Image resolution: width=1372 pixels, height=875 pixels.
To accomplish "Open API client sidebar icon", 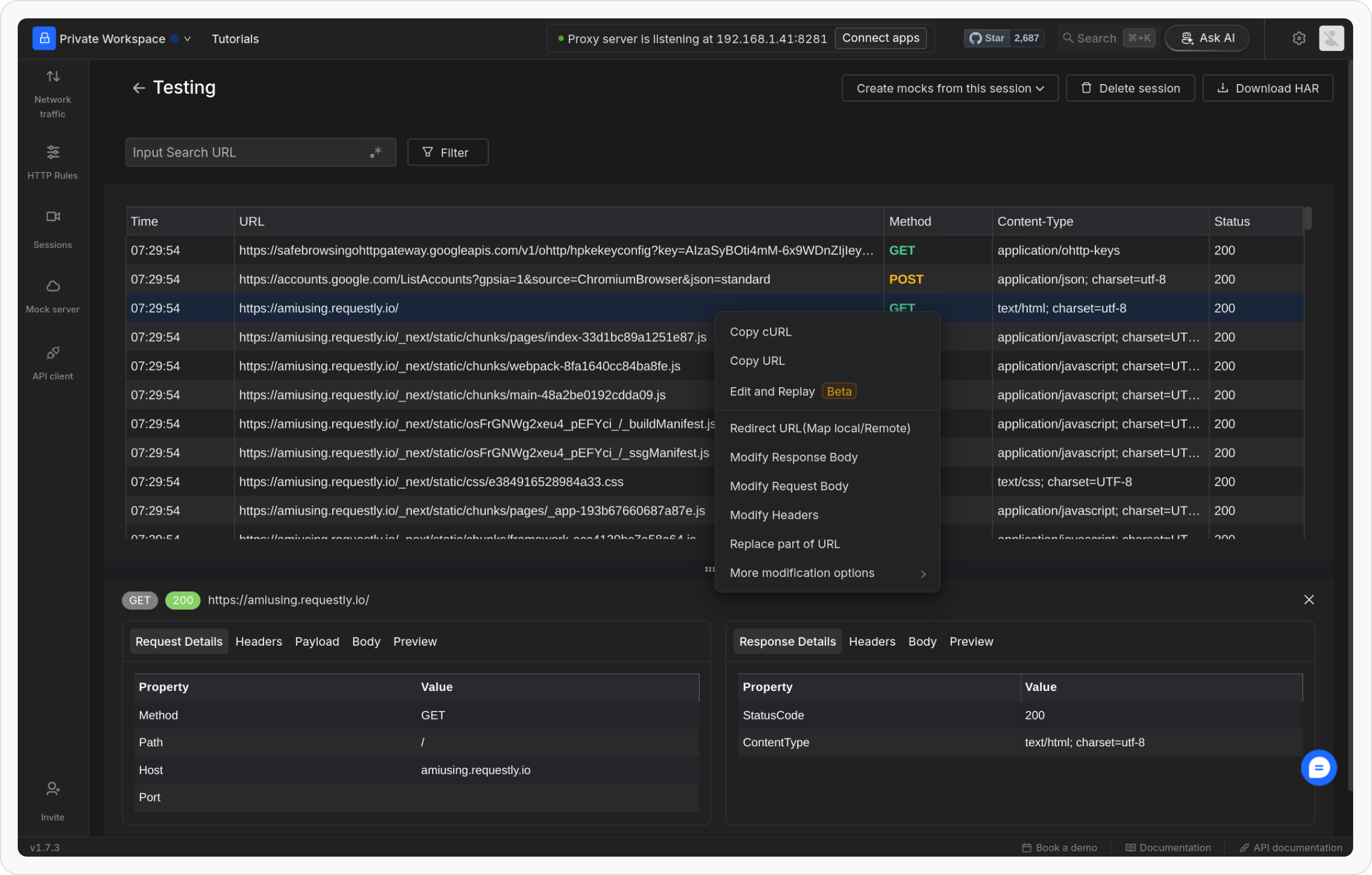I will click(x=53, y=353).
